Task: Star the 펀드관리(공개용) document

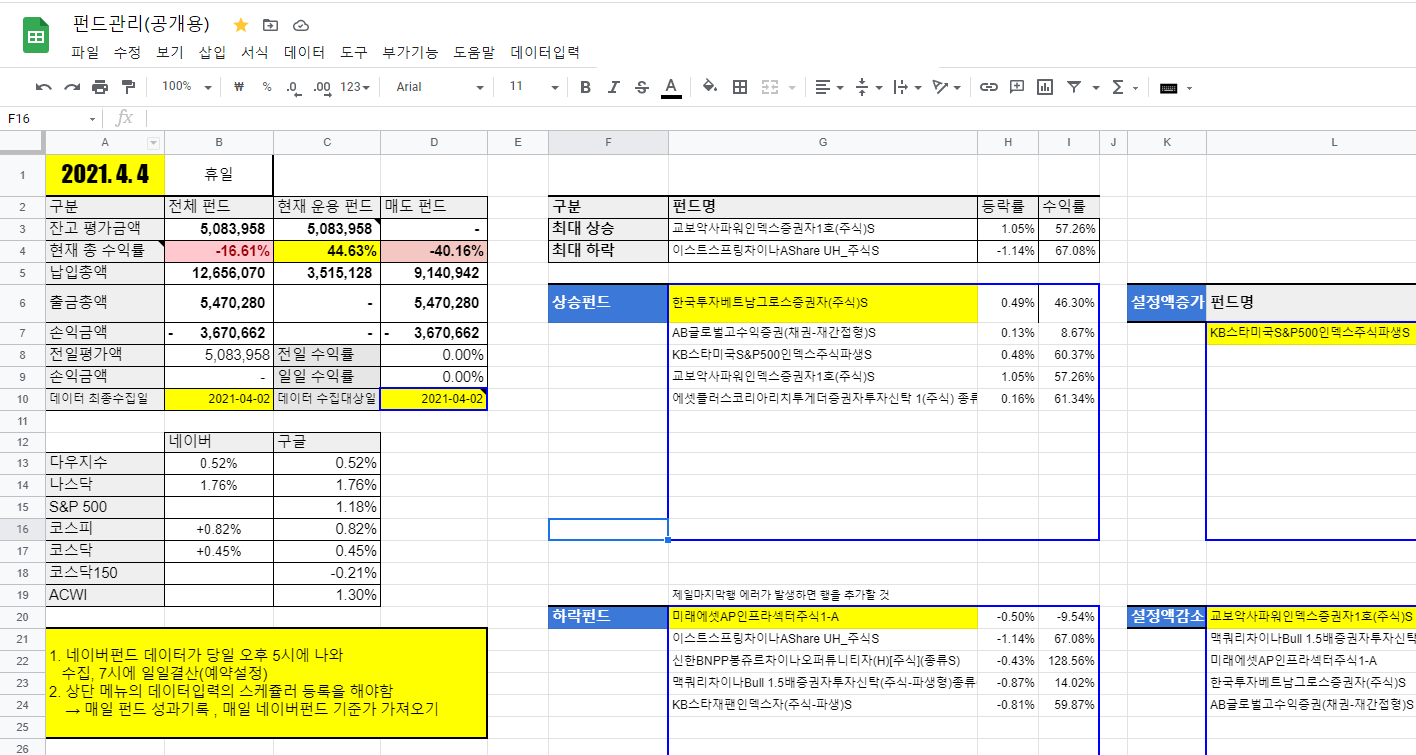Action: tap(240, 25)
